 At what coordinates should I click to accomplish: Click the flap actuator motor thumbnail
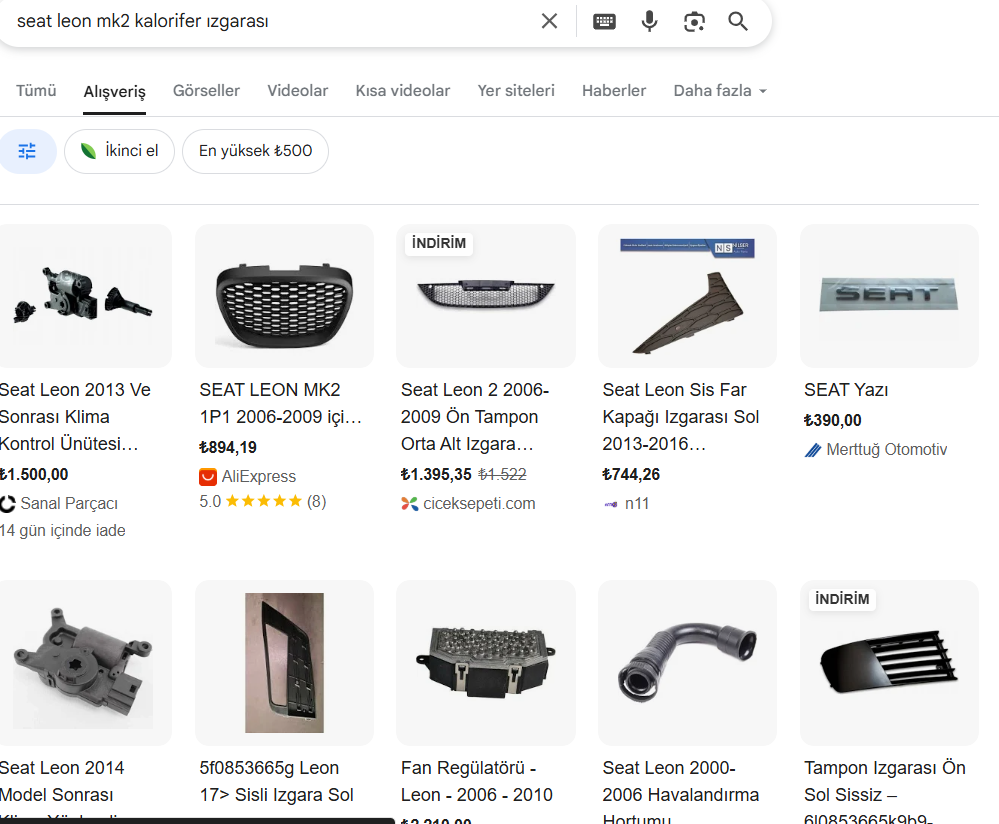pos(84,663)
